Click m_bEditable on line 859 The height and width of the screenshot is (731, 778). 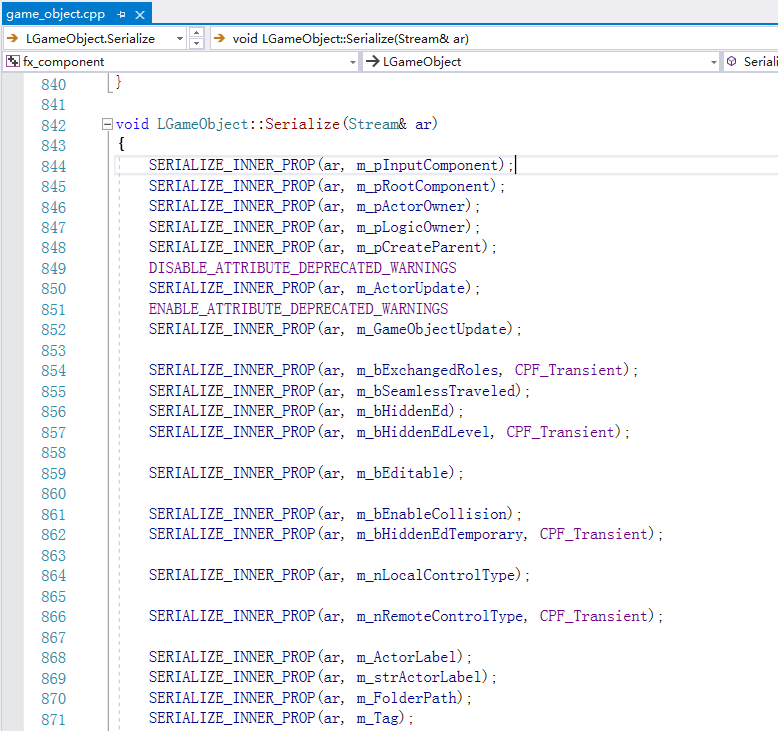pyautogui.click(x=402, y=473)
